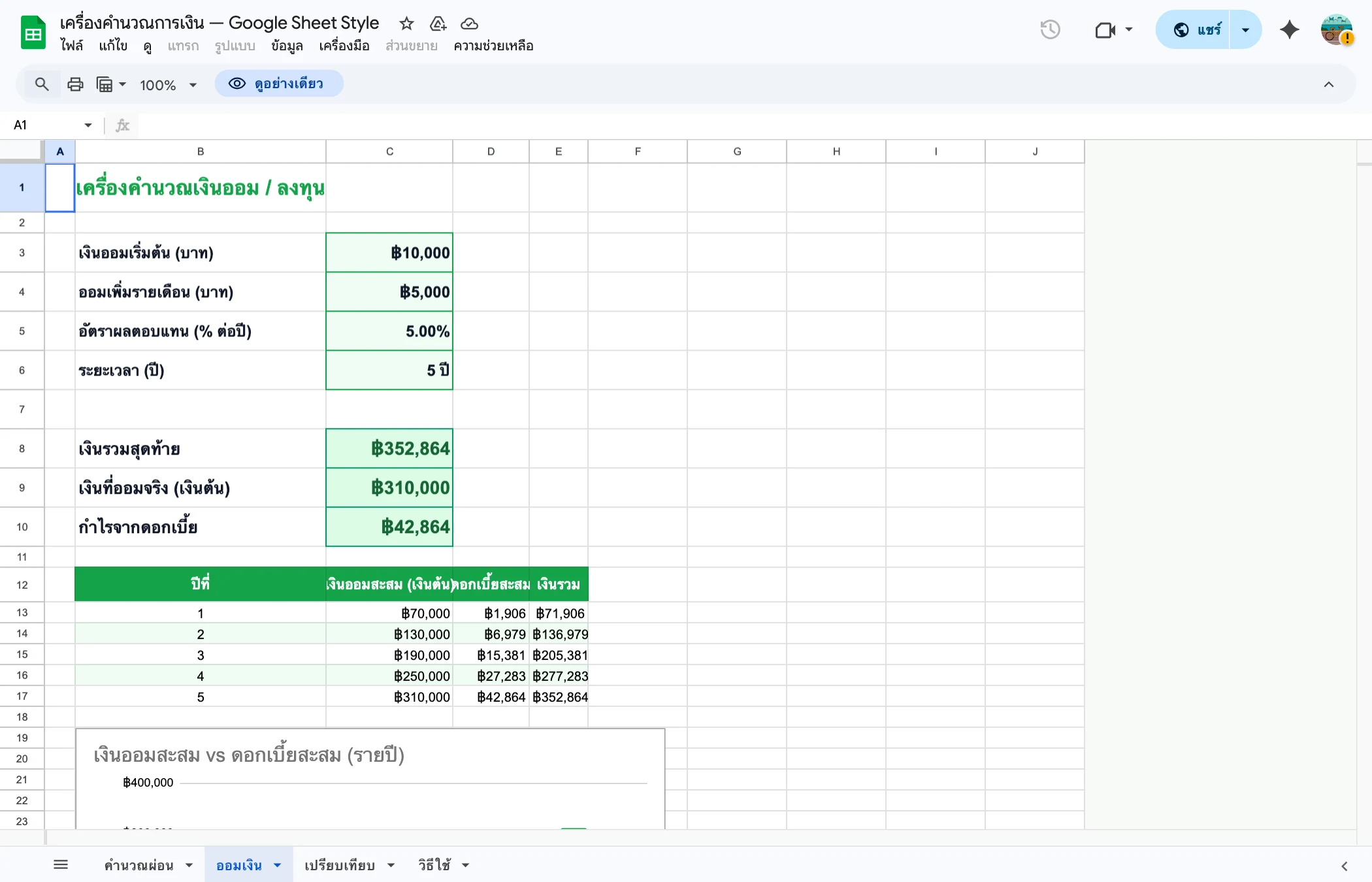Viewport: 1372px width, 882px height.
Task: Select the paint format tool
Action: 106,84
